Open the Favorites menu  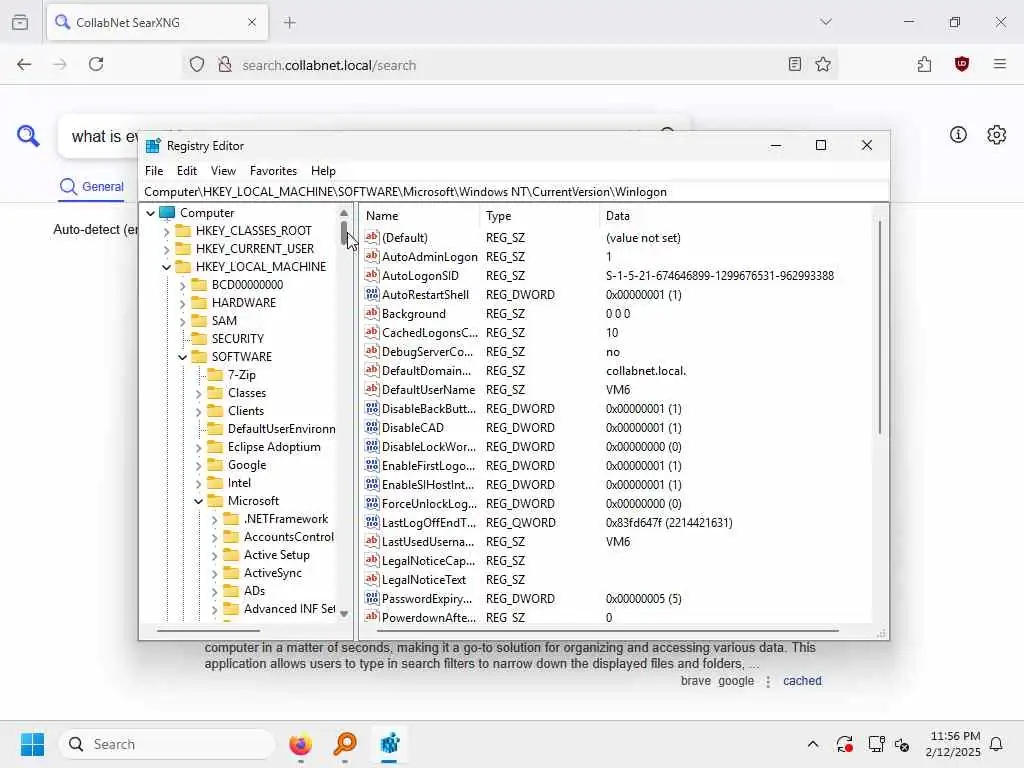pos(273,170)
